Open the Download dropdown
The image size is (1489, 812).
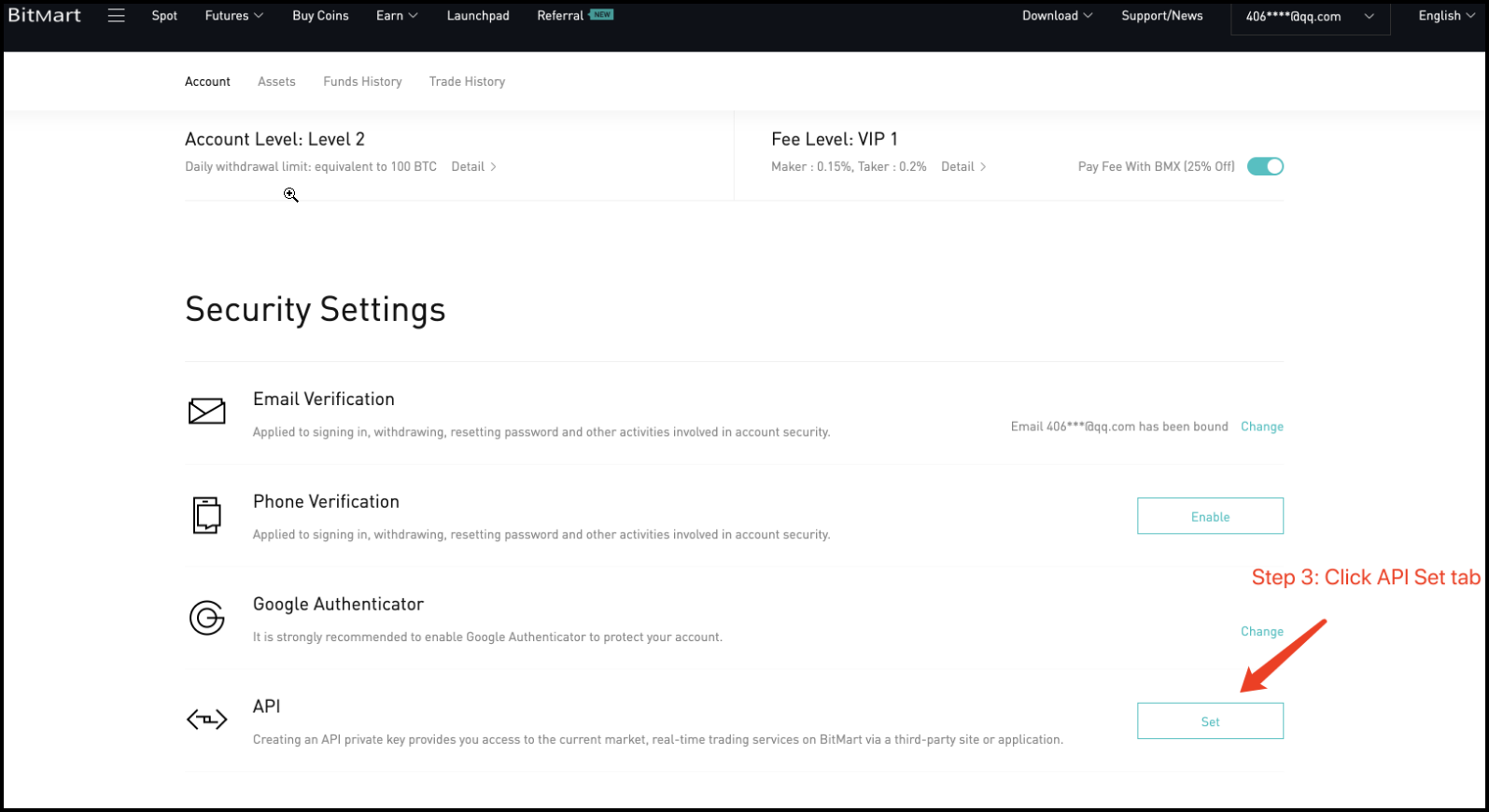(x=1057, y=16)
